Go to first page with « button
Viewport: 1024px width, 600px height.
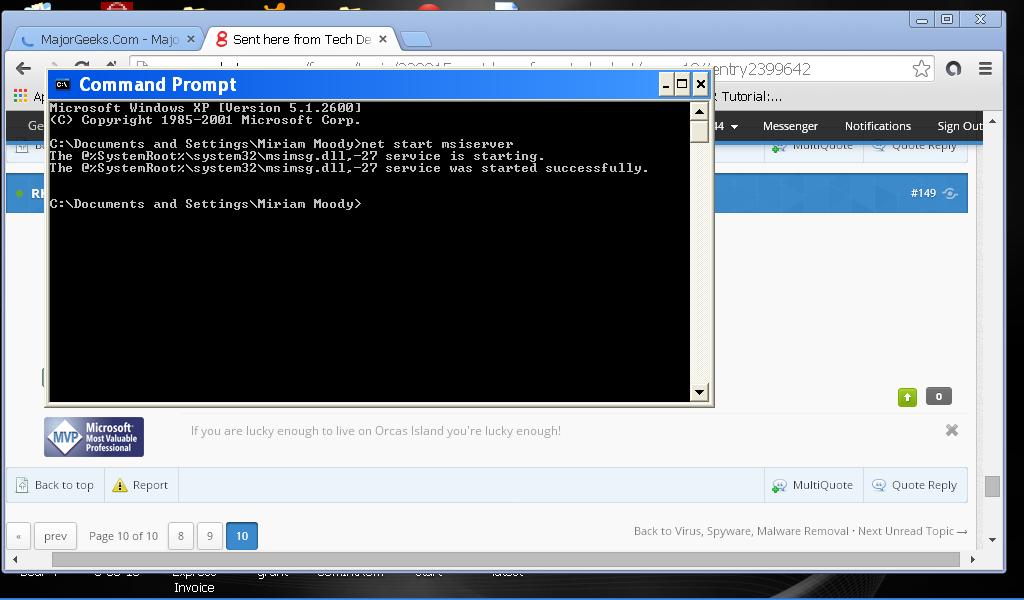18,536
